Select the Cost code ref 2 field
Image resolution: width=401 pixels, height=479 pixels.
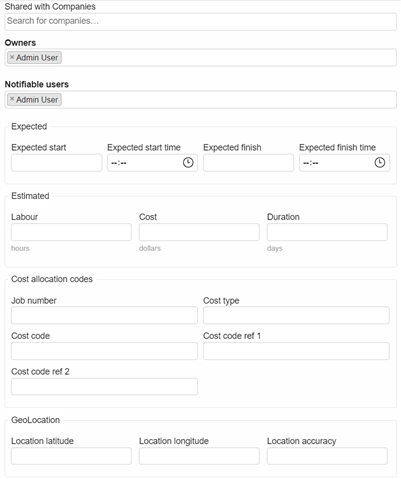click(x=104, y=387)
